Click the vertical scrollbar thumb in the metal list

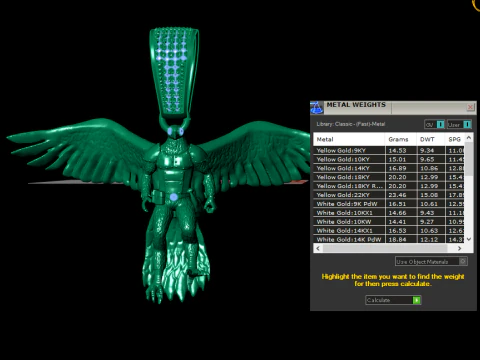coord(469,158)
